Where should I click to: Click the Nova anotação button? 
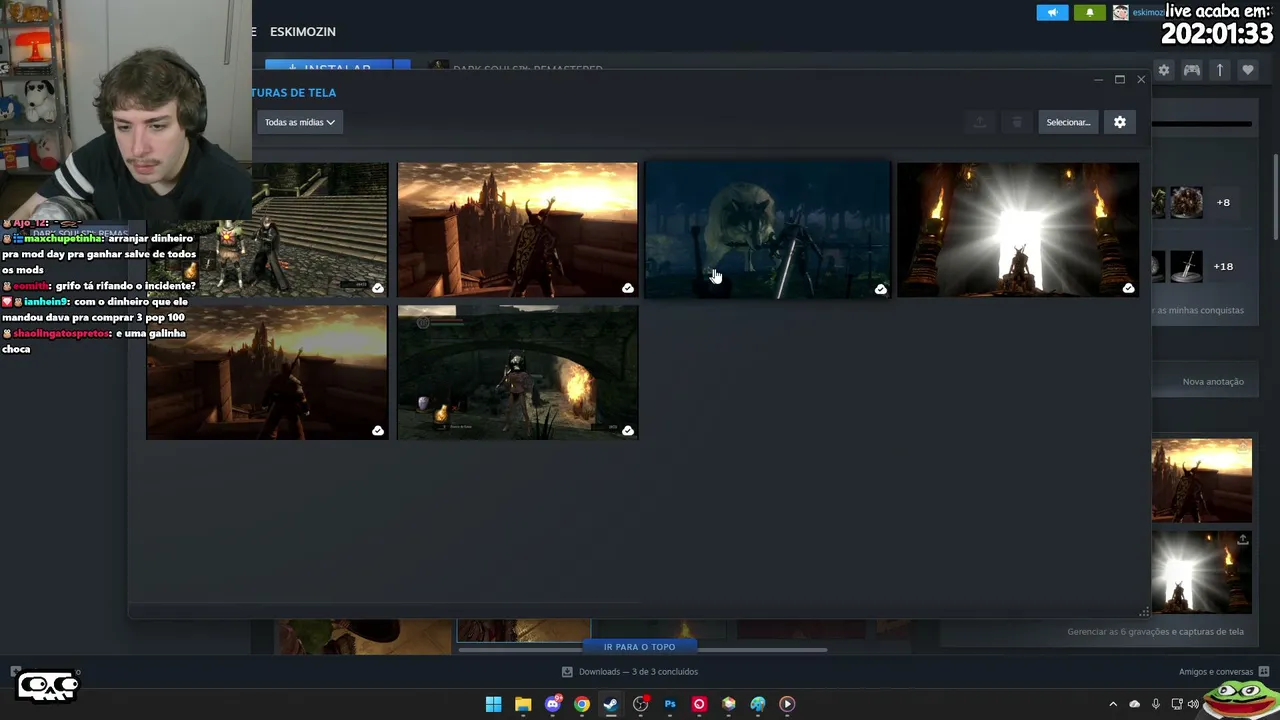(x=1213, y=381)
